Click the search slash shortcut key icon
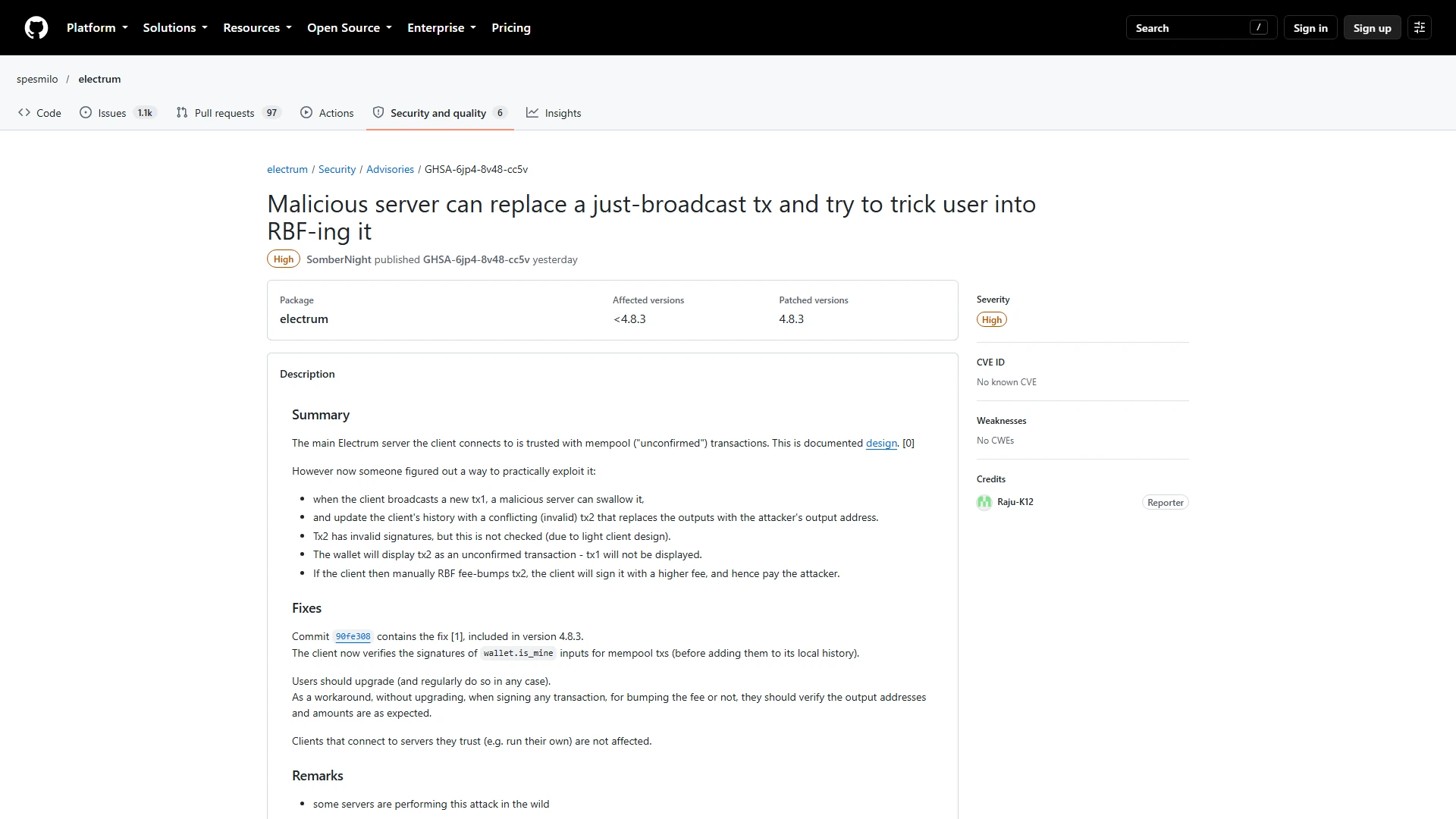 1258,28
